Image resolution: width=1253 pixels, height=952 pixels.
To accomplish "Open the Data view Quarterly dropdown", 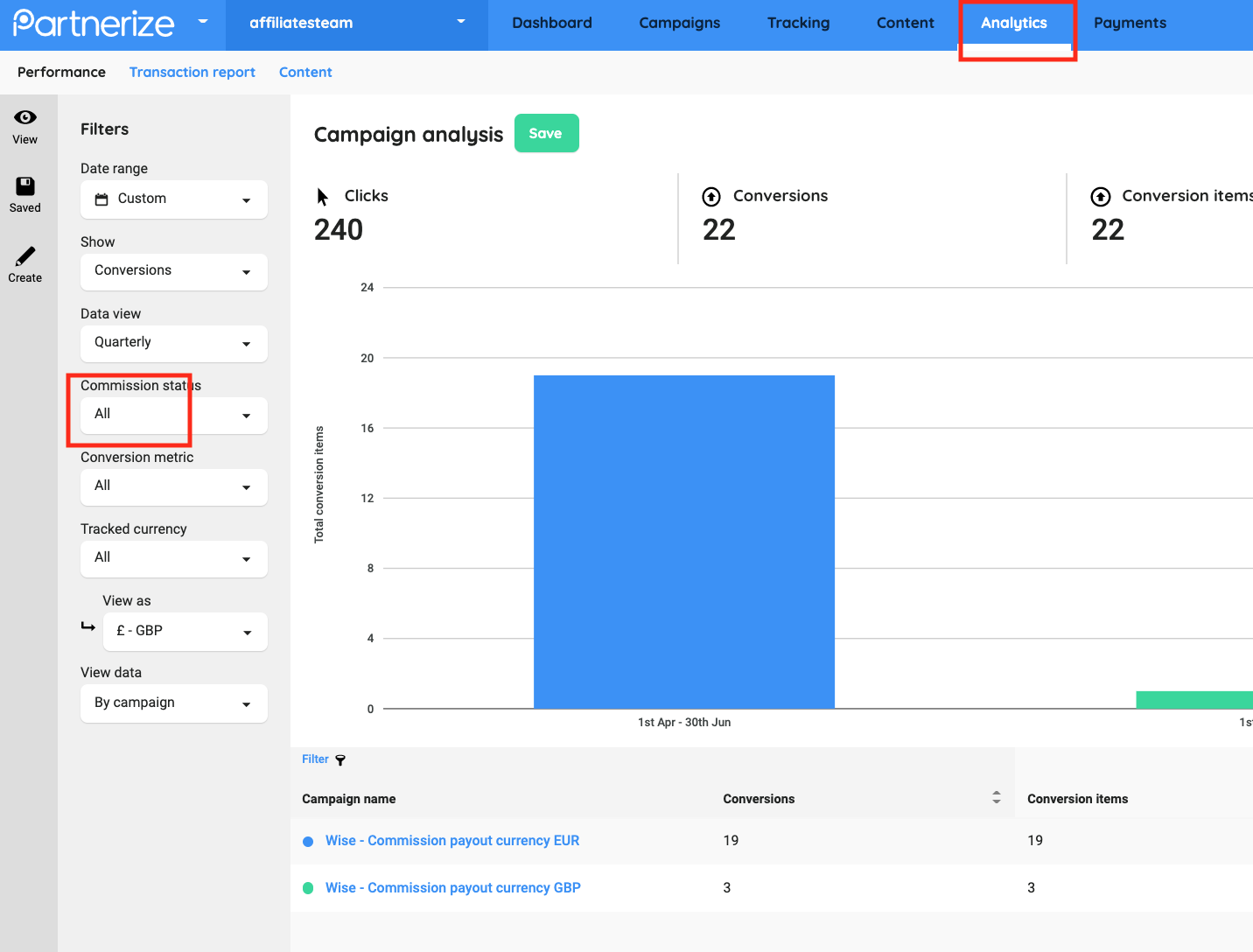I will click(x=173, y=343).
